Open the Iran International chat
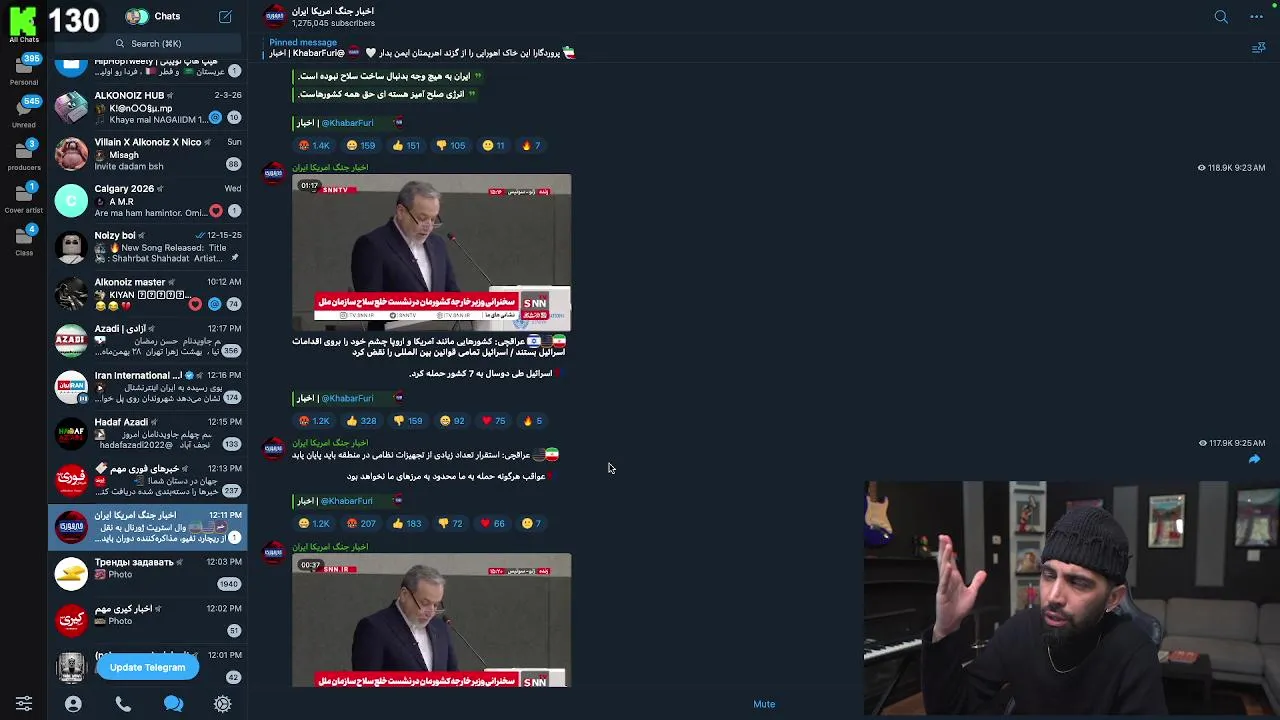Screen dimensions: 1280x720 pos(148,387)
